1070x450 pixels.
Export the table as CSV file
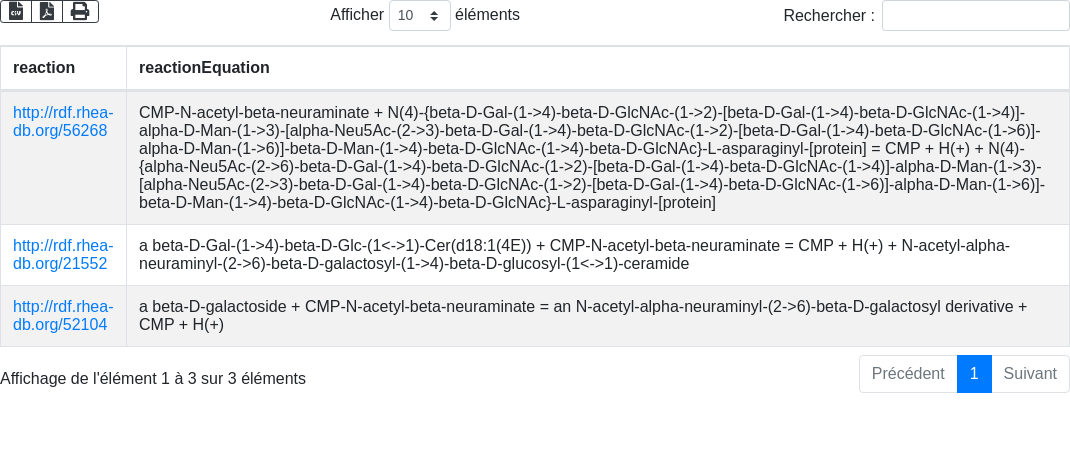click(x=16, y=12)
